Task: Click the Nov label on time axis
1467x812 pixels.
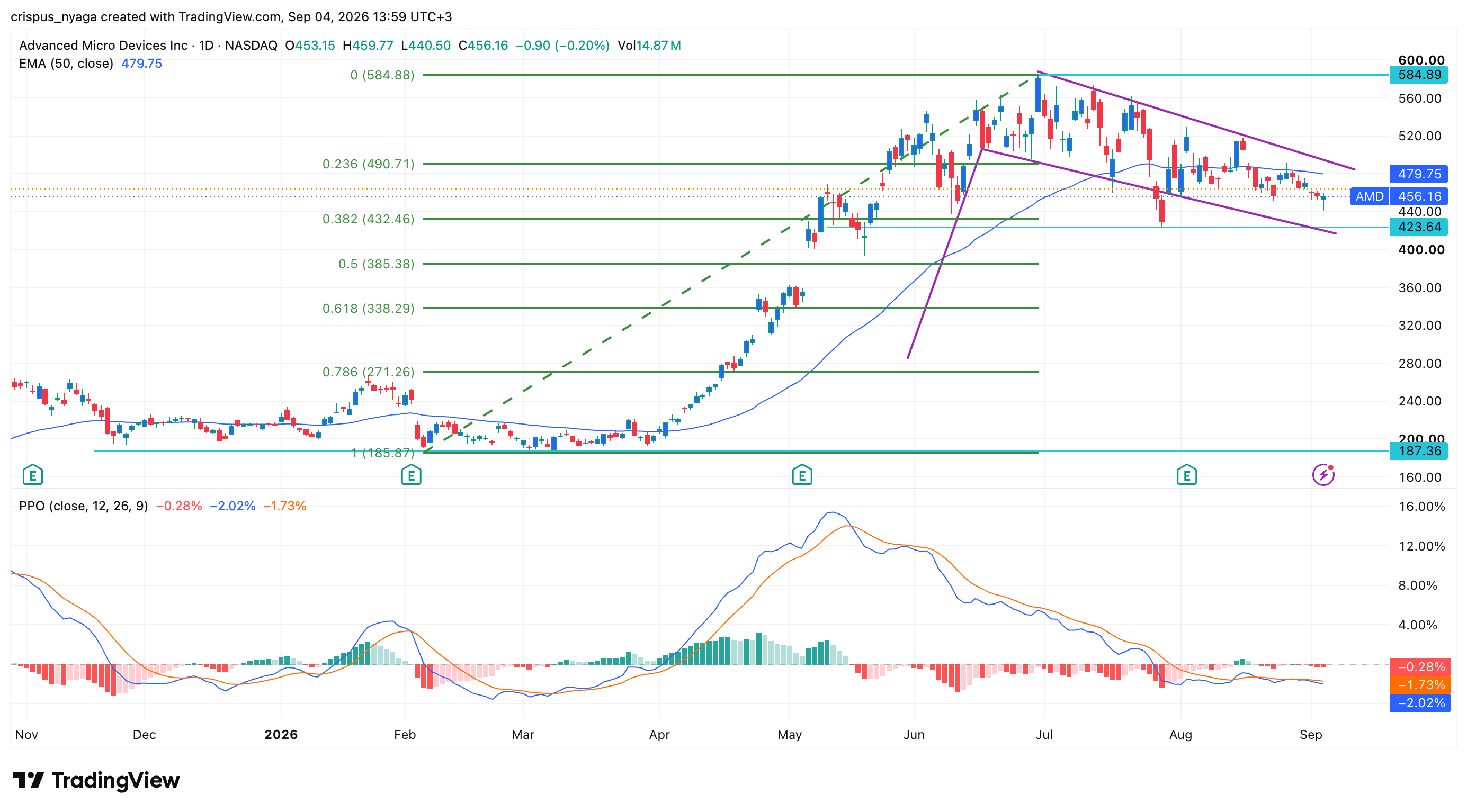Action: pyautogui.click(x=26, y=735)
